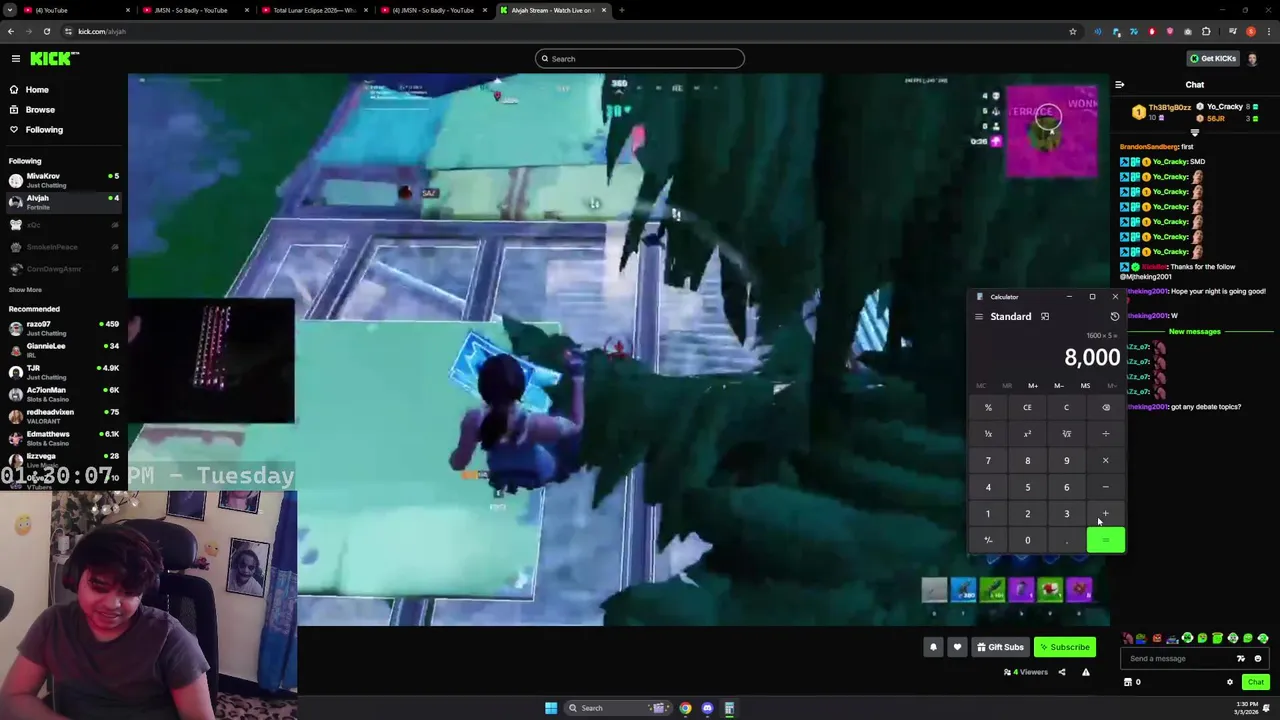
Task: Open Browse in sidebar
Action: (x=40, y=110)
